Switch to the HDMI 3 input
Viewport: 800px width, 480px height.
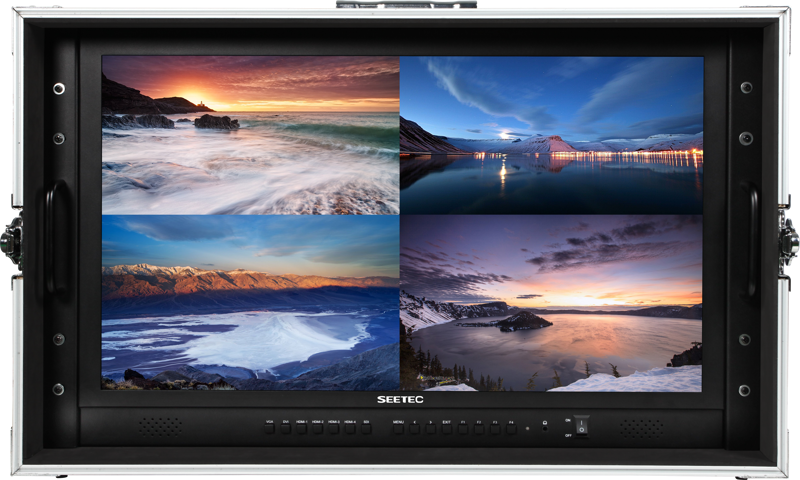pos(334,428)
